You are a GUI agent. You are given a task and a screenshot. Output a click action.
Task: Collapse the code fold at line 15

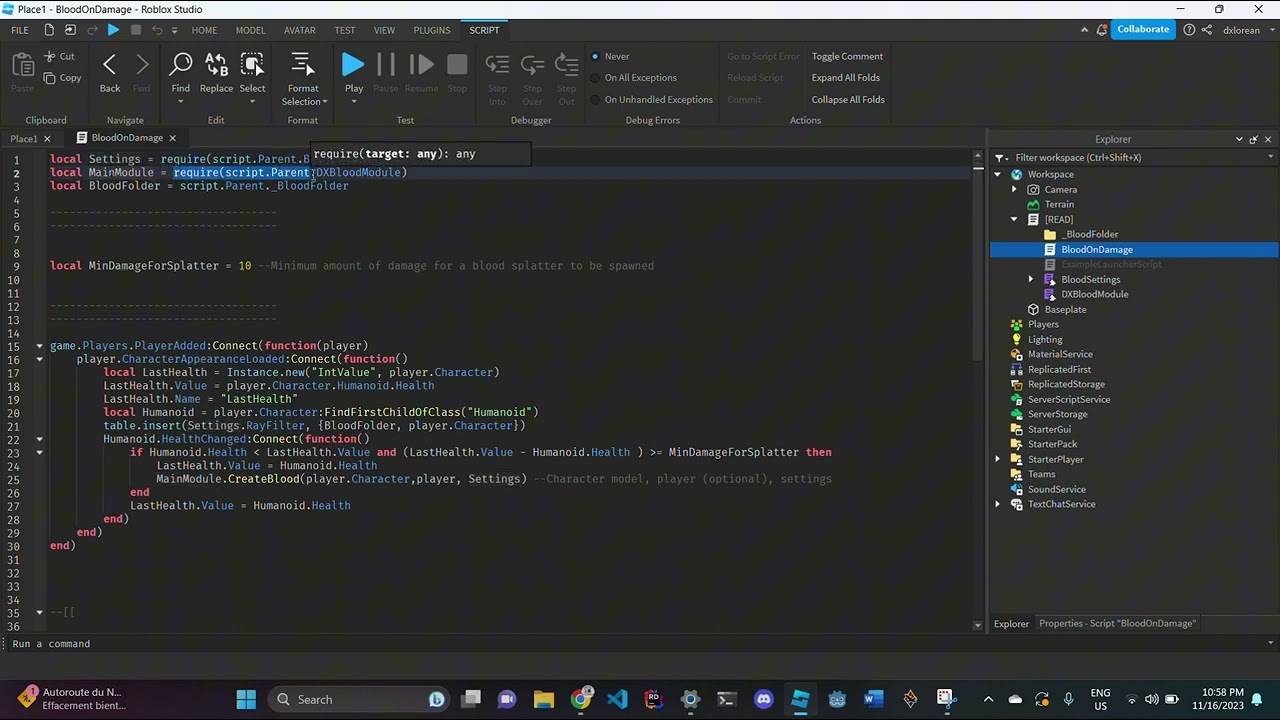pyautogui.click(x=39, y=346)
